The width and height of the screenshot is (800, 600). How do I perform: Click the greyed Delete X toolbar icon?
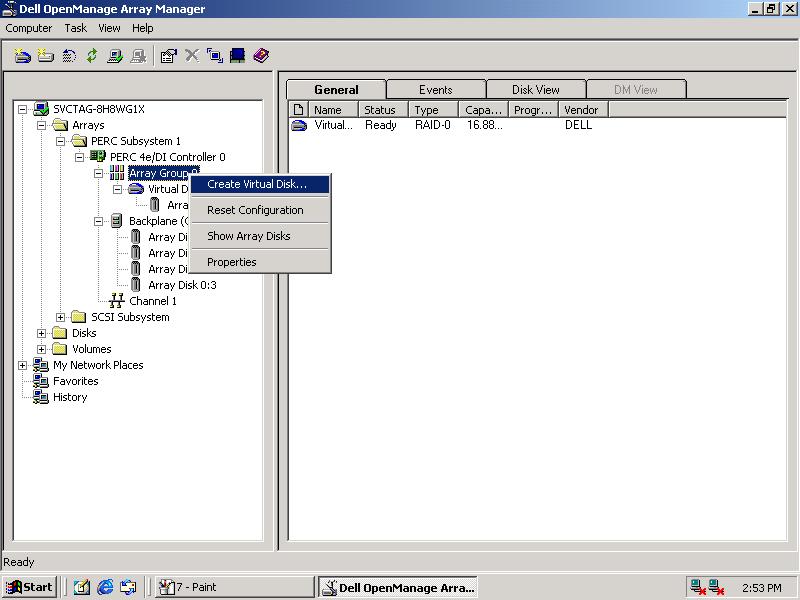pyautogui.click(x=192, y=55)
